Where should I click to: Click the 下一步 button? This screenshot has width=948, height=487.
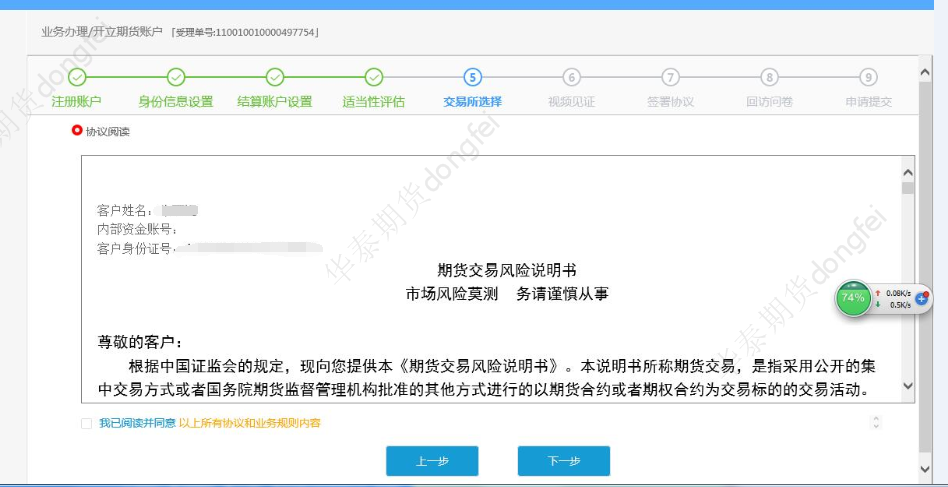pos(563,461)
